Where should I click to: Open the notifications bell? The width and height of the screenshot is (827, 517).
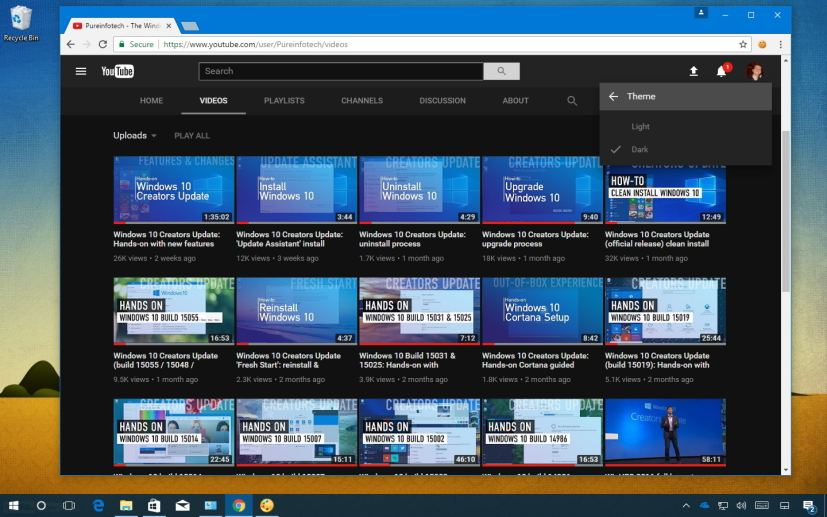pyautogui.click(x=722, y=71)
